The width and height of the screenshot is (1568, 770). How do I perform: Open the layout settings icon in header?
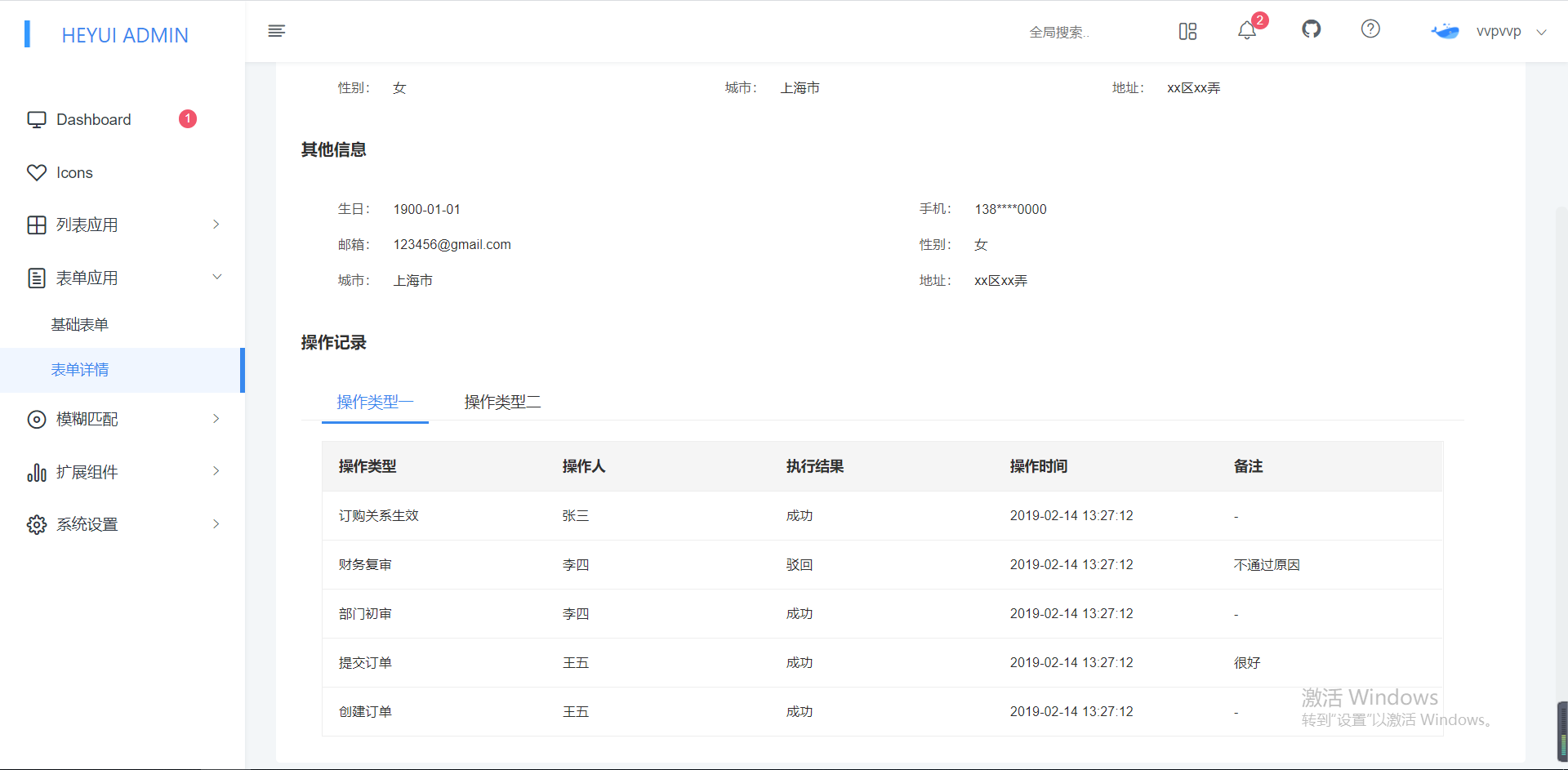pos(1187,31)
